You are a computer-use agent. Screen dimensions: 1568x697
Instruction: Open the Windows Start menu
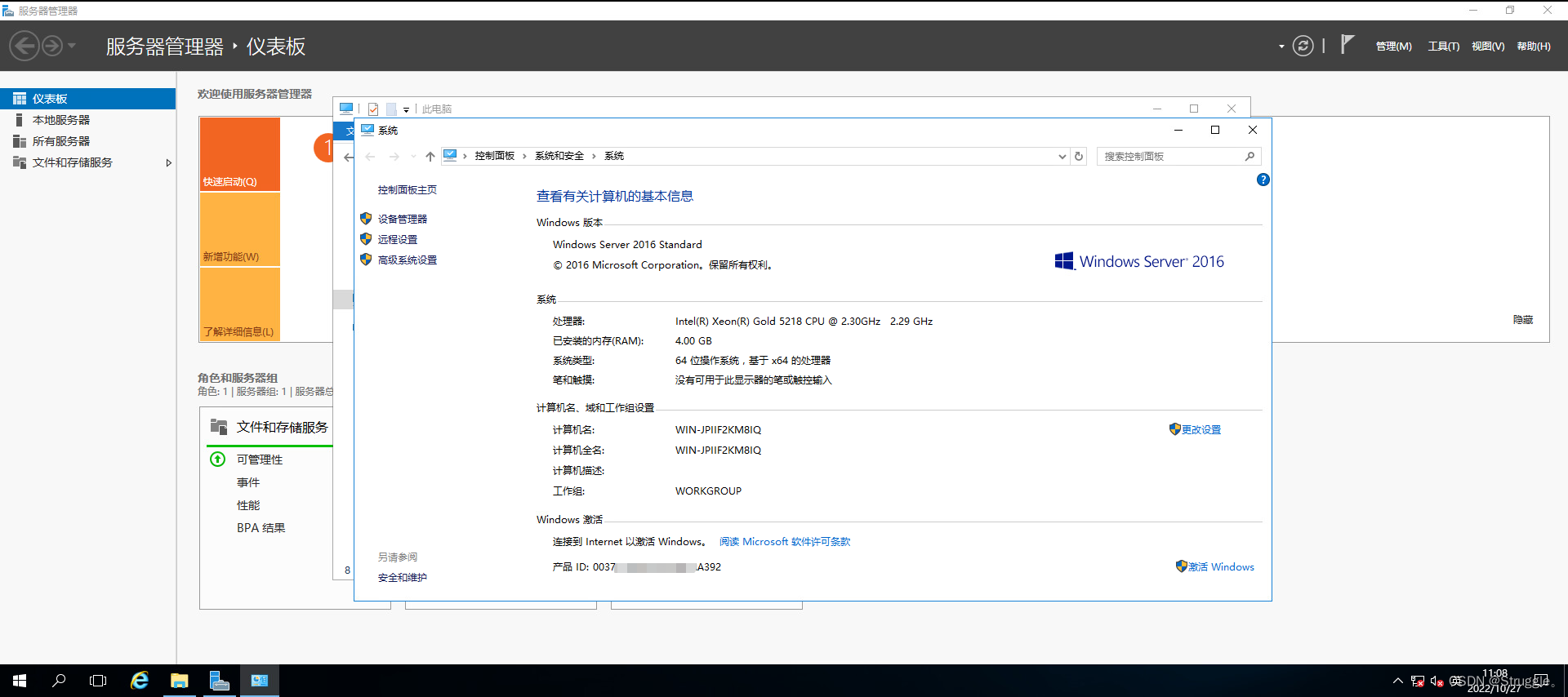click(20, 680)
